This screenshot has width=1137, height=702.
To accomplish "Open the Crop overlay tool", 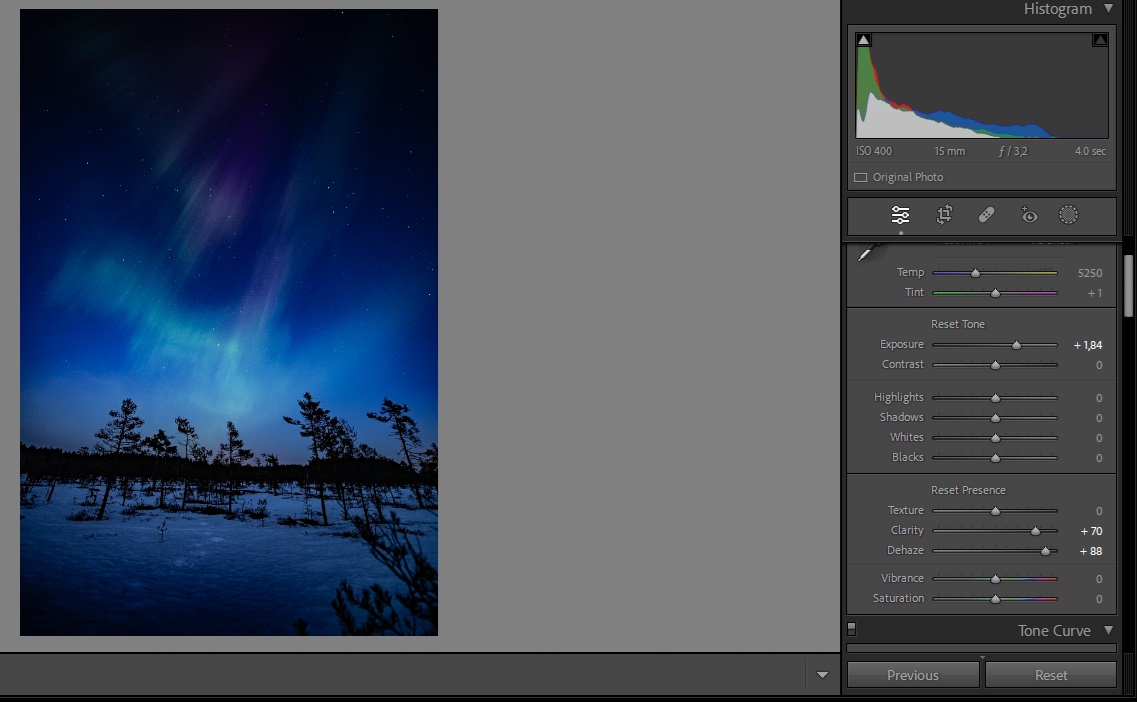I will point(944,215).
